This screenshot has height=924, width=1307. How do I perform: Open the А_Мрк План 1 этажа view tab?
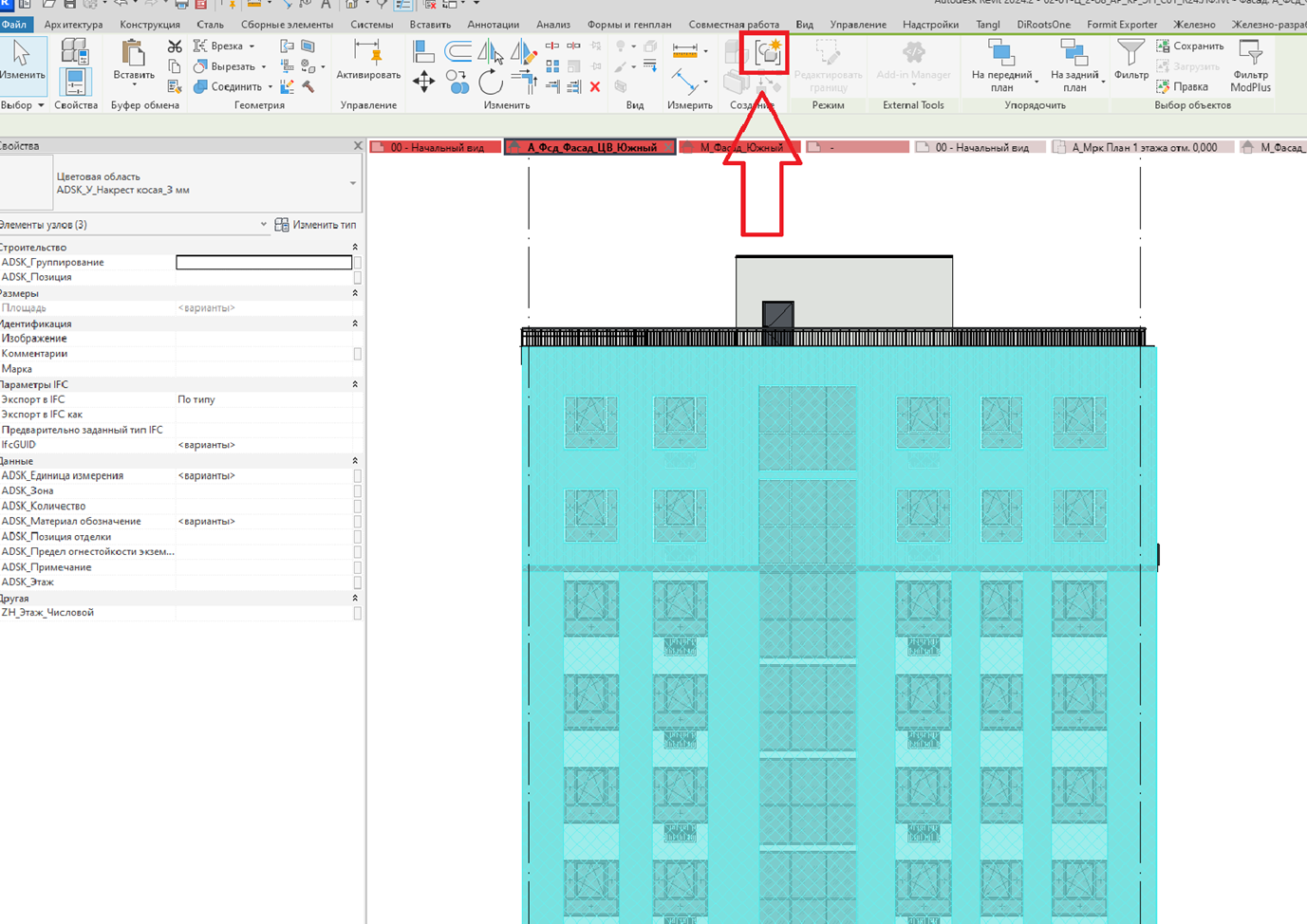[1143, 147]
